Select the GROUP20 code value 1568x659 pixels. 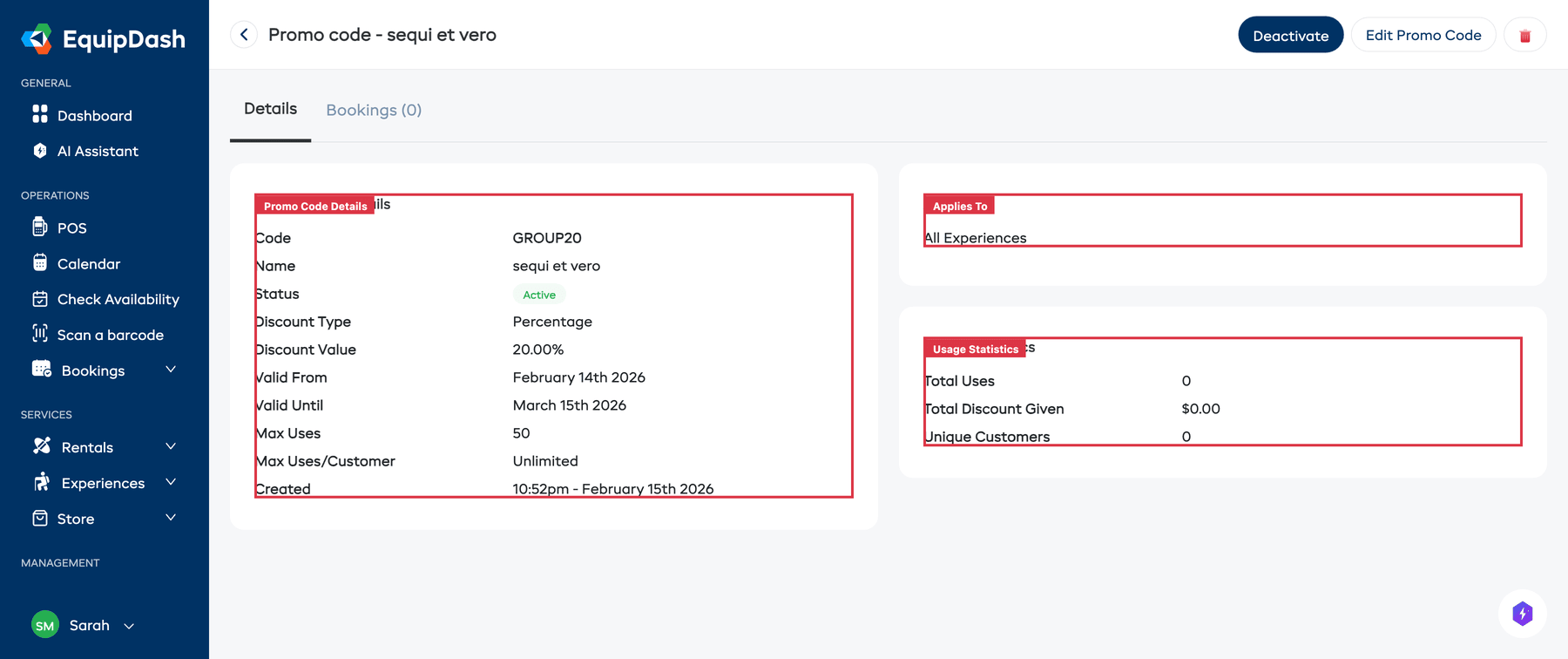[547, 238]
